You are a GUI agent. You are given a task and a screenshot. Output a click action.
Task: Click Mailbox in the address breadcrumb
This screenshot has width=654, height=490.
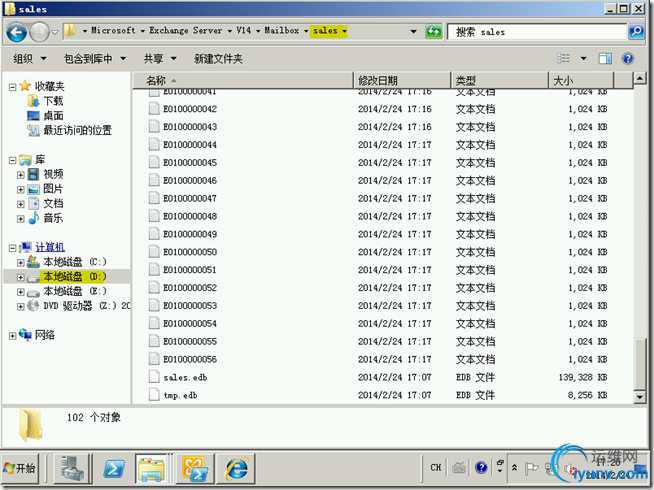click(x=282, y=30)
